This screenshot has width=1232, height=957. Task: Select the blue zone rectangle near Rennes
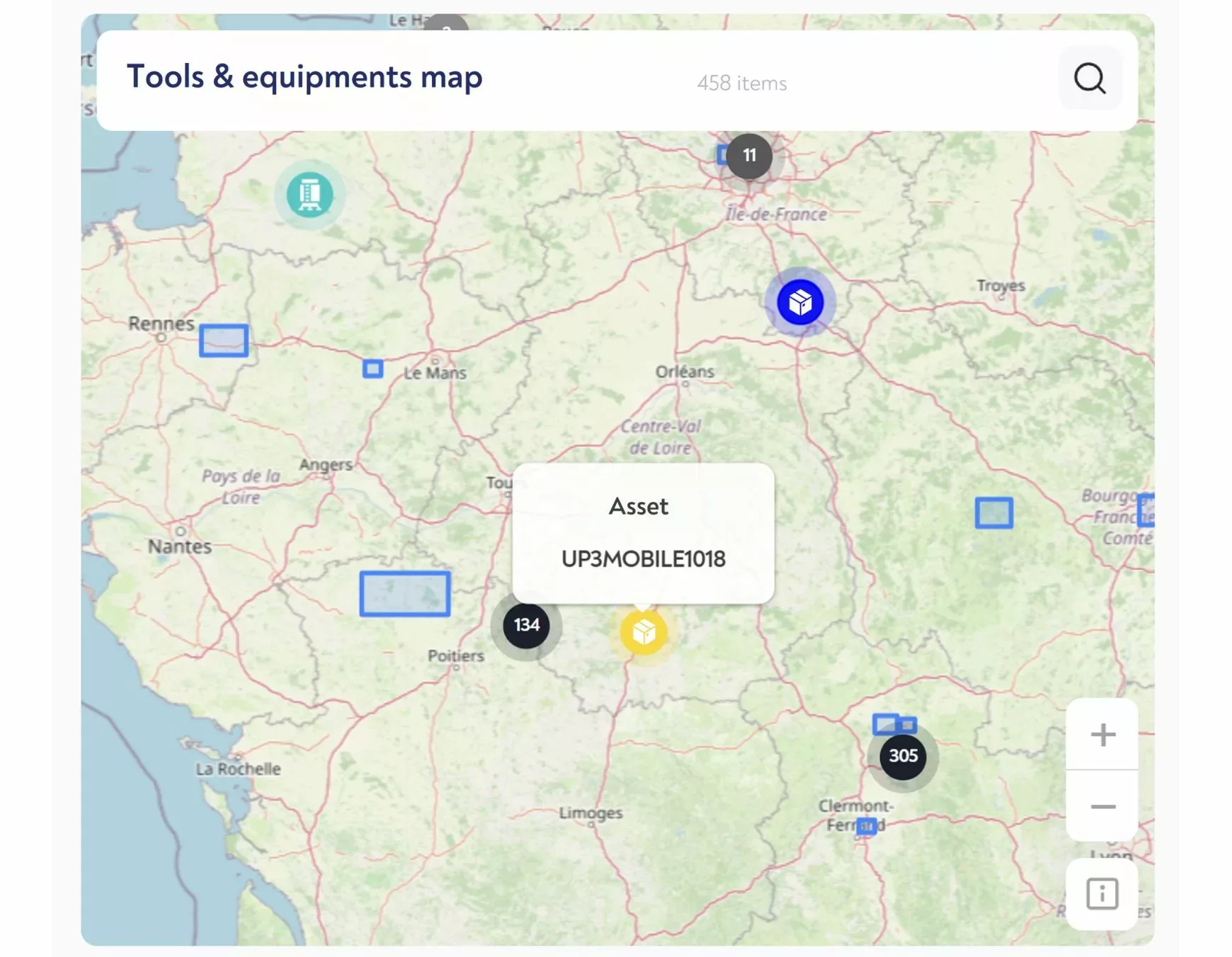[224, 340]
